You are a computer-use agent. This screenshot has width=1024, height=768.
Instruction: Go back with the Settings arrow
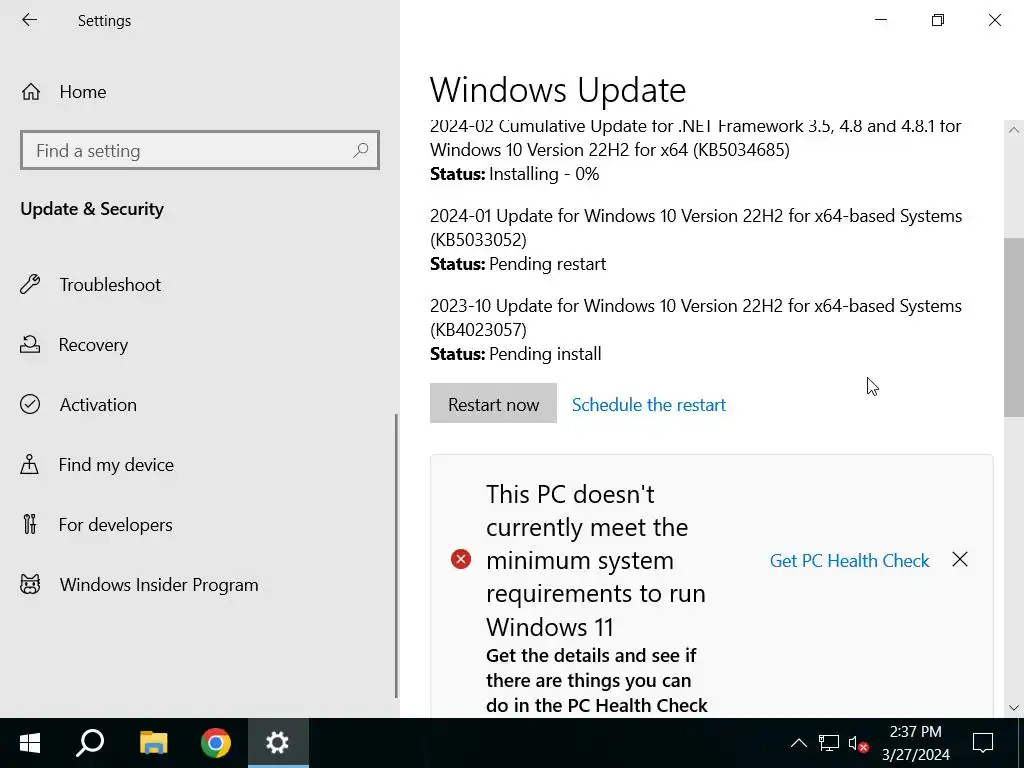coord(29,20)
